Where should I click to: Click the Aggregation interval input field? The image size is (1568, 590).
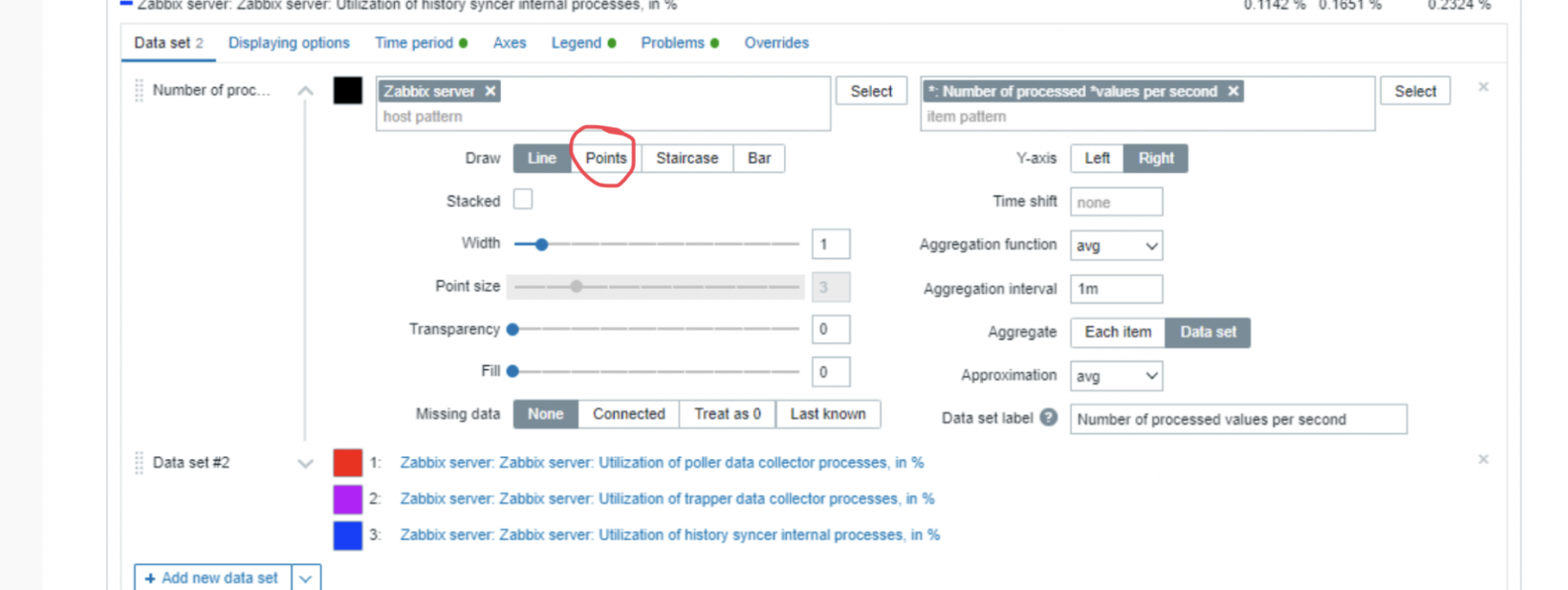coord(1116,289)
